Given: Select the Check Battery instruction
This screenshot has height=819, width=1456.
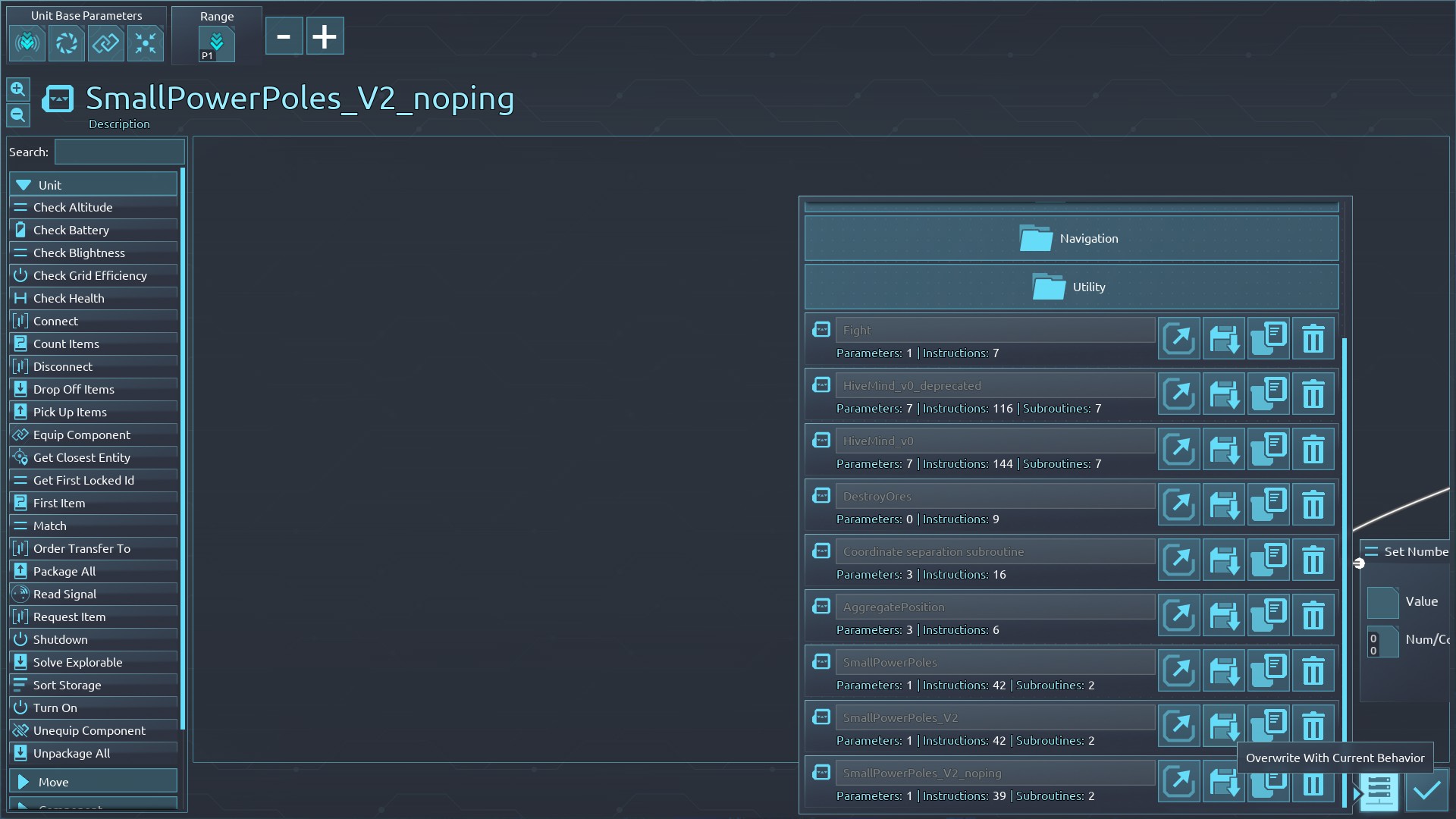Looking at the screenshot, I should (93, 230).
